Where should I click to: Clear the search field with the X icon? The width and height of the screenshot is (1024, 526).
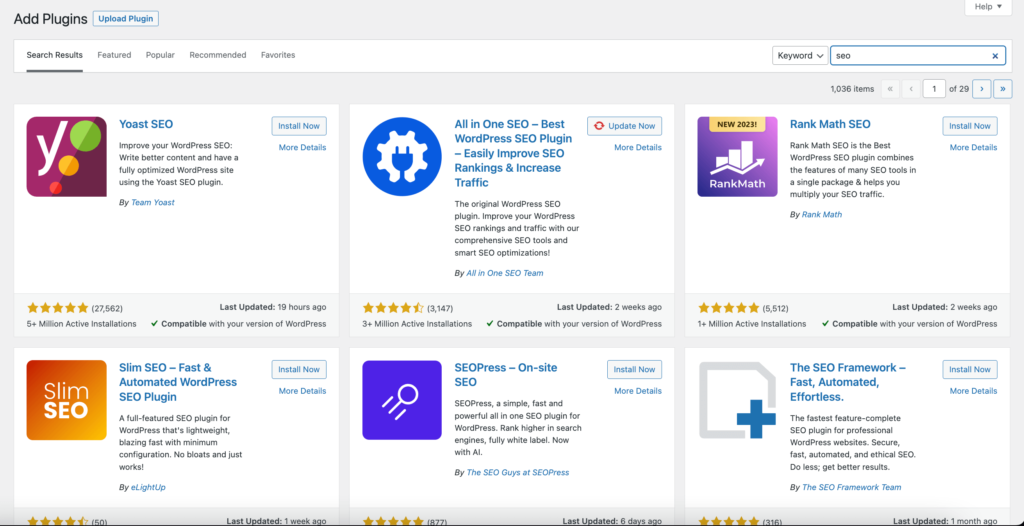point(995,56)
